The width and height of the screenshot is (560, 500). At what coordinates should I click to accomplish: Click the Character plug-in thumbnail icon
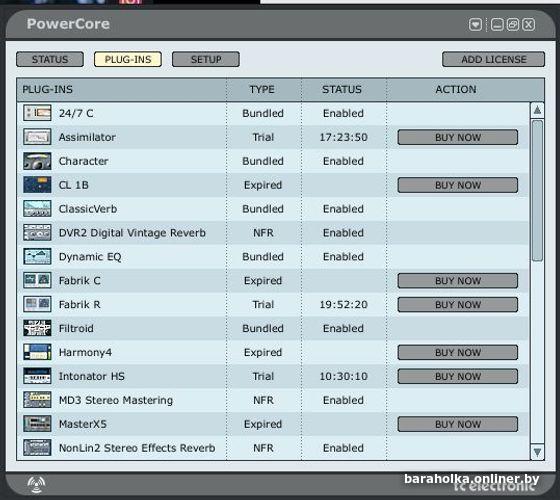[37, 161]
